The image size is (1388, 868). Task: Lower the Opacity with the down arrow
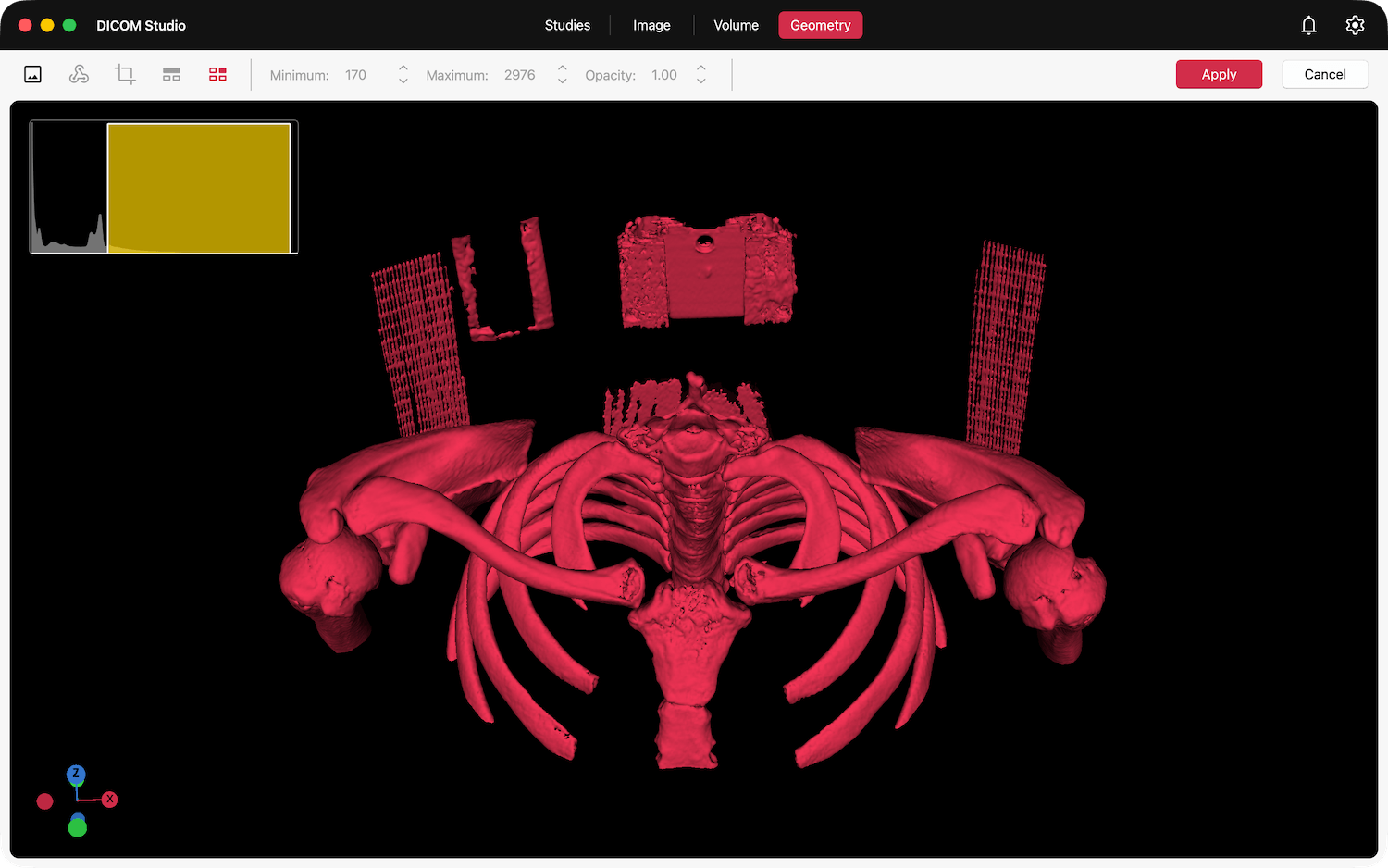click(700, 81)
